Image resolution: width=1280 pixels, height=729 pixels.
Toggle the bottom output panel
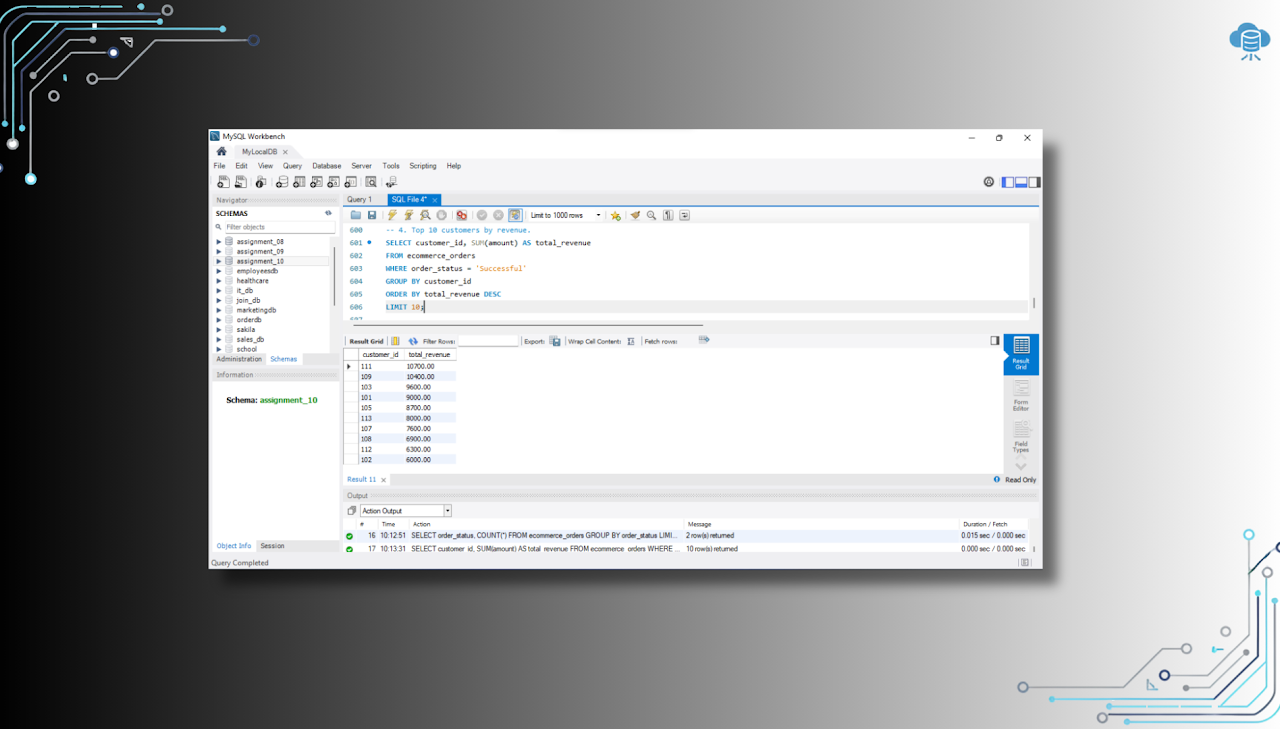pyautogui.click(x=1021, y=182)
